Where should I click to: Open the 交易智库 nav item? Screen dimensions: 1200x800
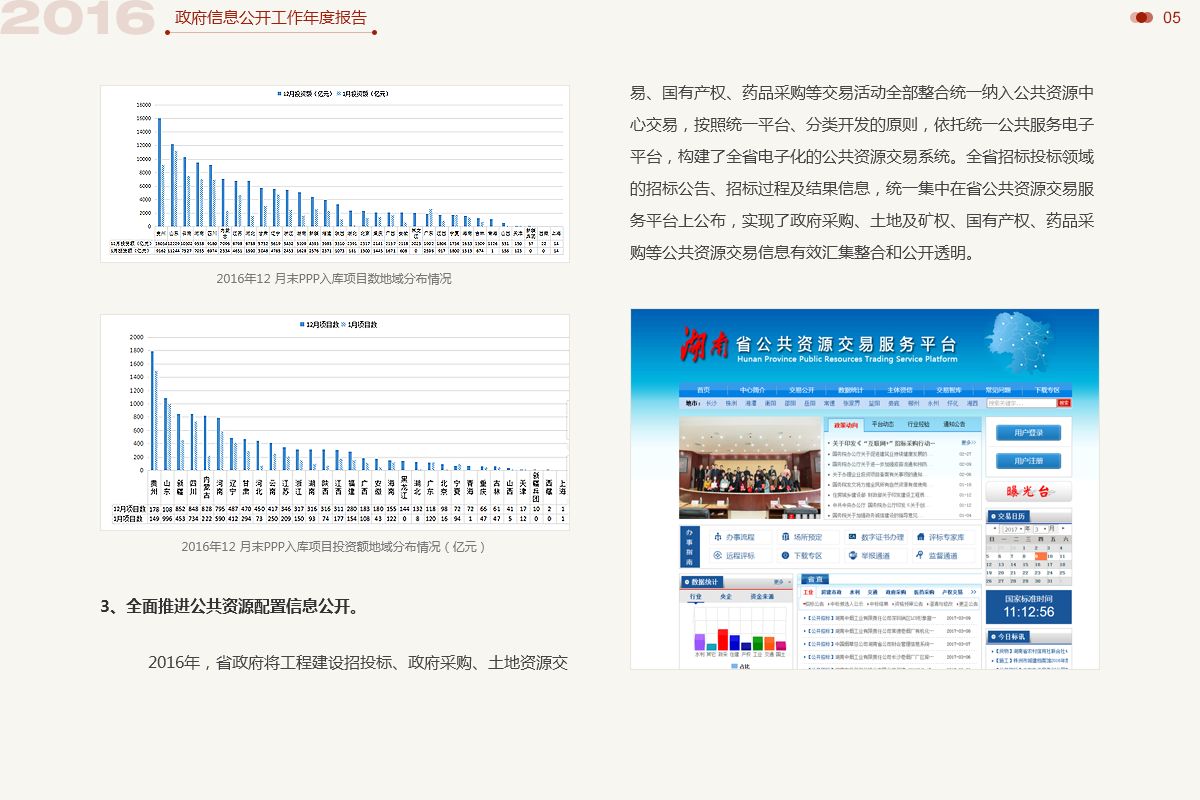point(949,390)
